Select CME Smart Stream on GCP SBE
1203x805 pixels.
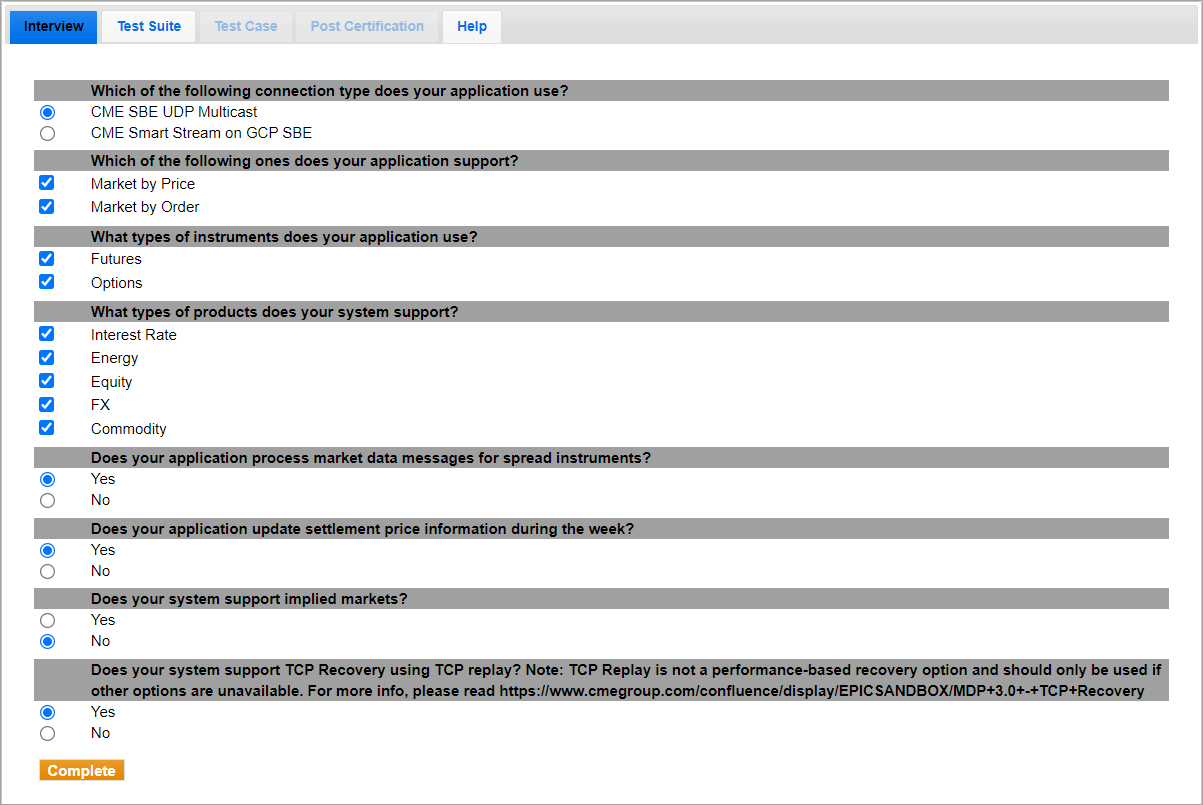(x=47, y=133)
